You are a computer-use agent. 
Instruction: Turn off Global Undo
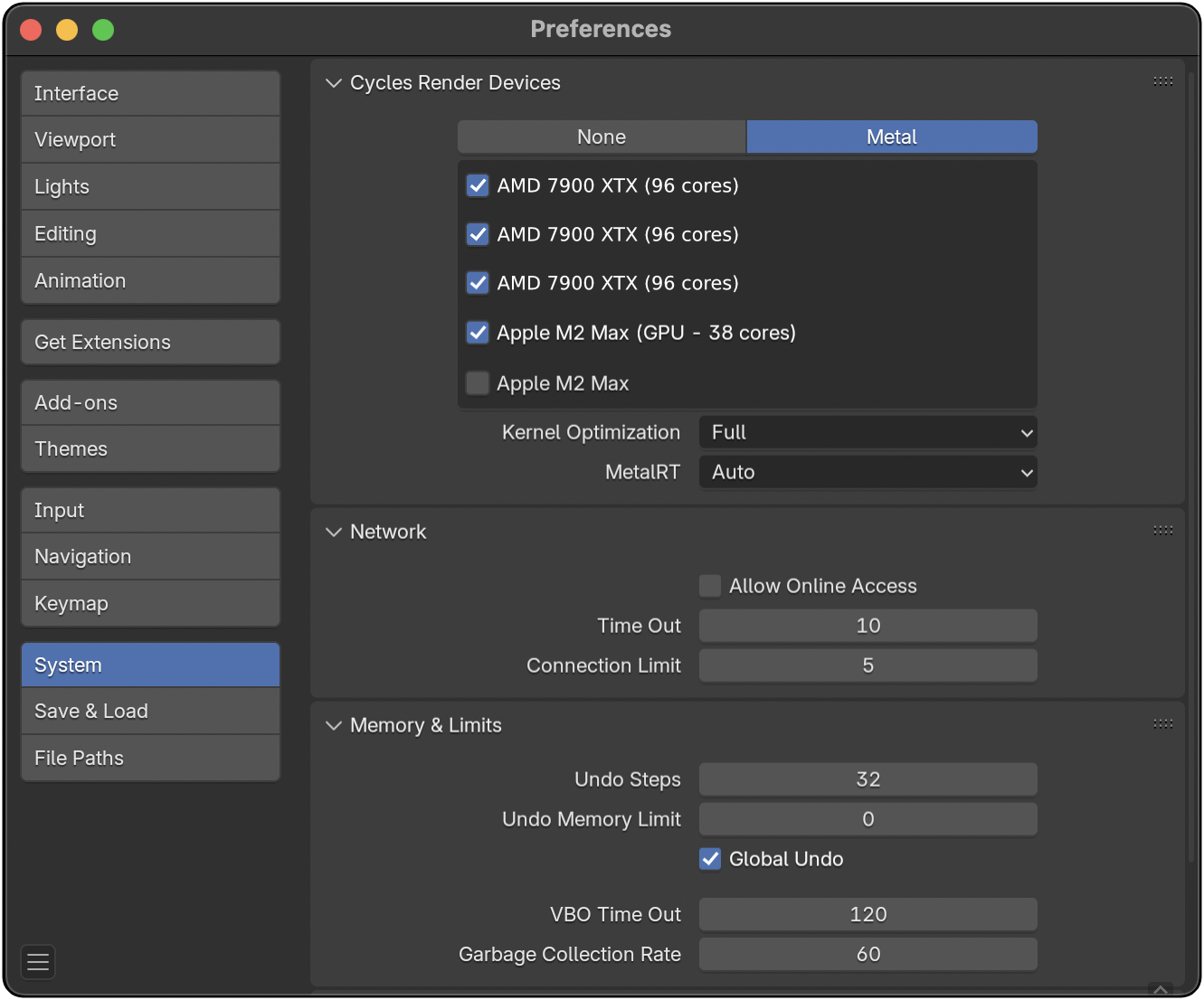(x=710, y=859)
